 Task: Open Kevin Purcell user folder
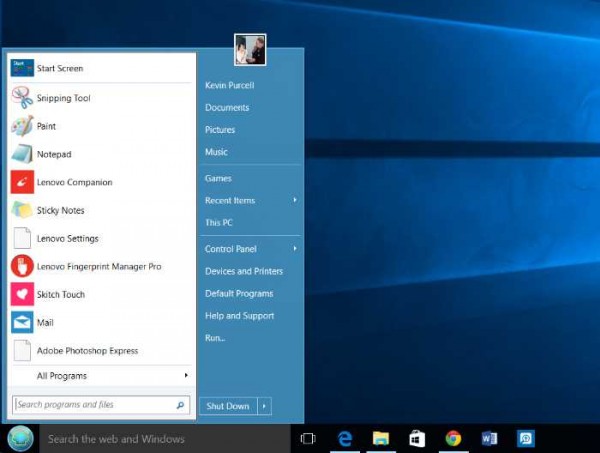(x=230, y=85)
